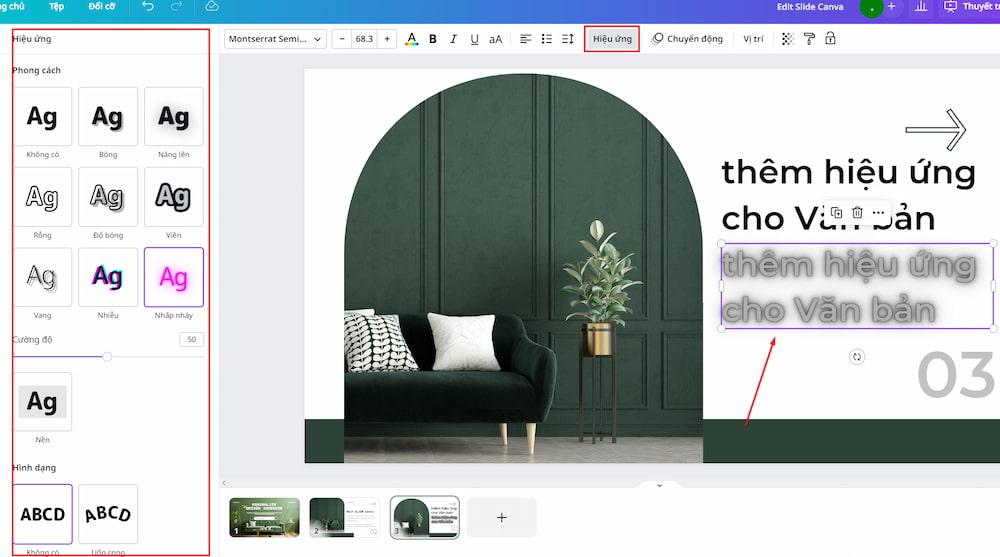Duplicate the selected text box
This screenshot has width=1000, height=557.
coord(837,212)
